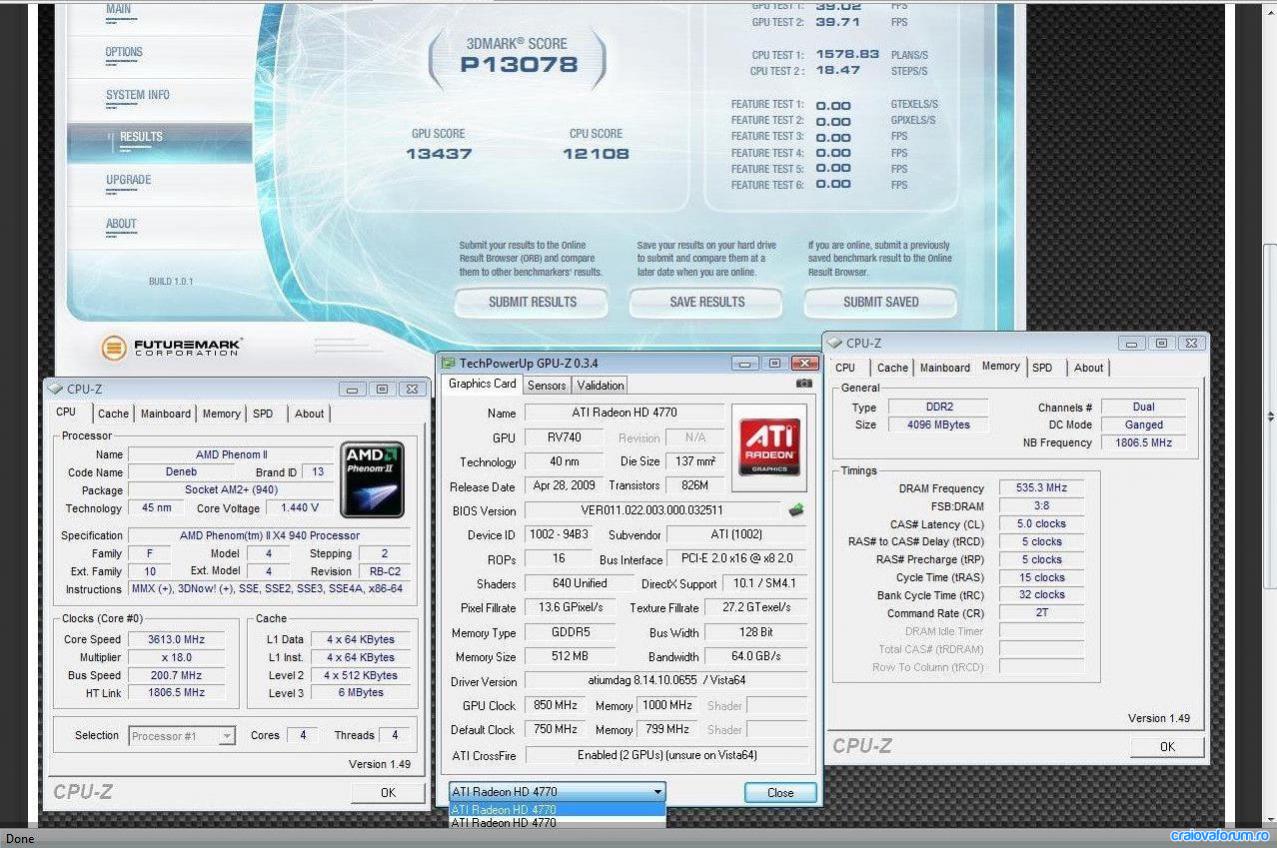1277x848 pixels.
Task: Click the browser's vertical scrollbar
Action: point(1270,415)
